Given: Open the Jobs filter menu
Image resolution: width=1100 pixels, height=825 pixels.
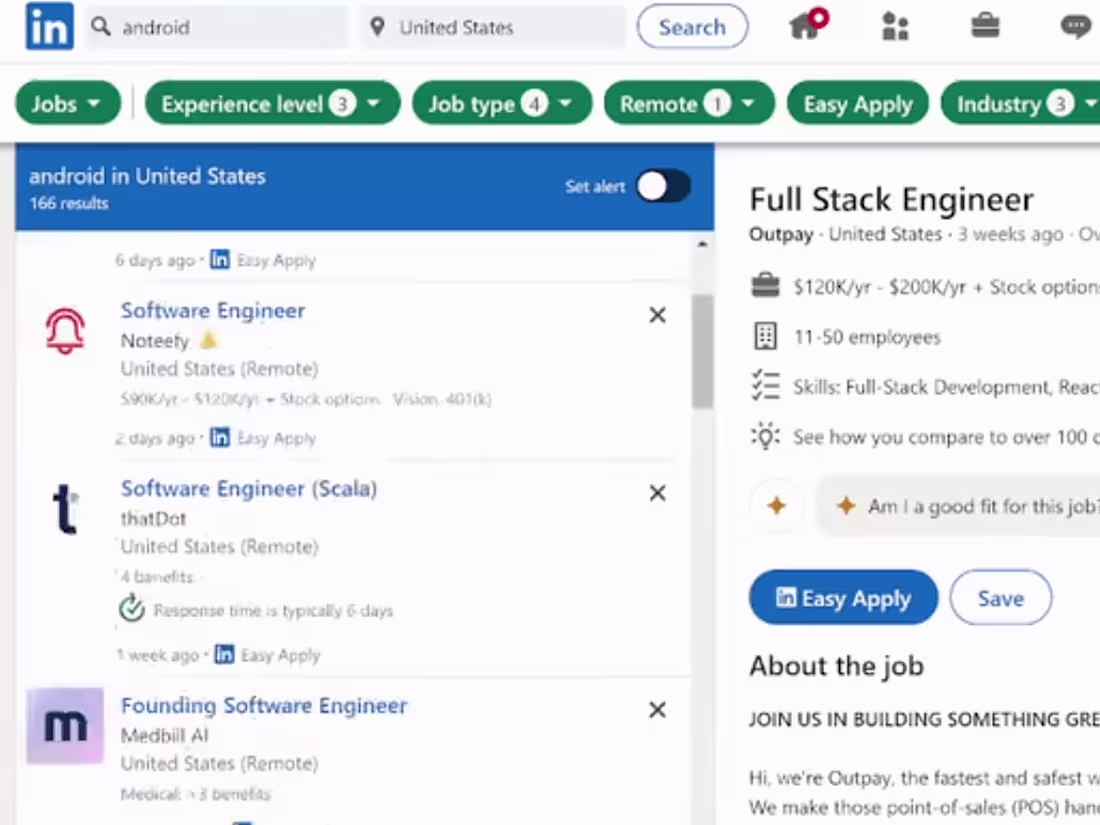Looking at the screenshot, I should pyautogui.click(x=67, y=103).
